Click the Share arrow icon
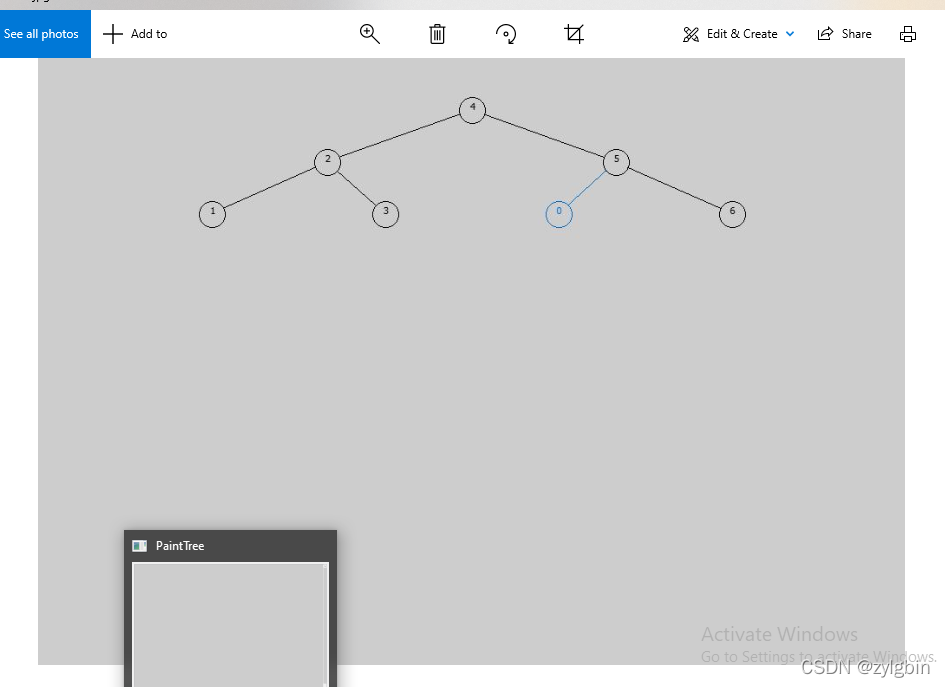The image size is (945, 687). [825, 34]
